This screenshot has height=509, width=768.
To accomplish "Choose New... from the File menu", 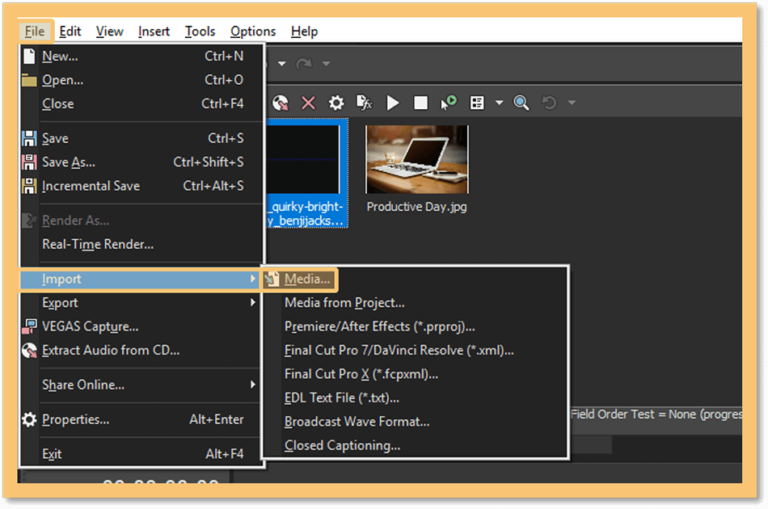I will coord(142,56).
